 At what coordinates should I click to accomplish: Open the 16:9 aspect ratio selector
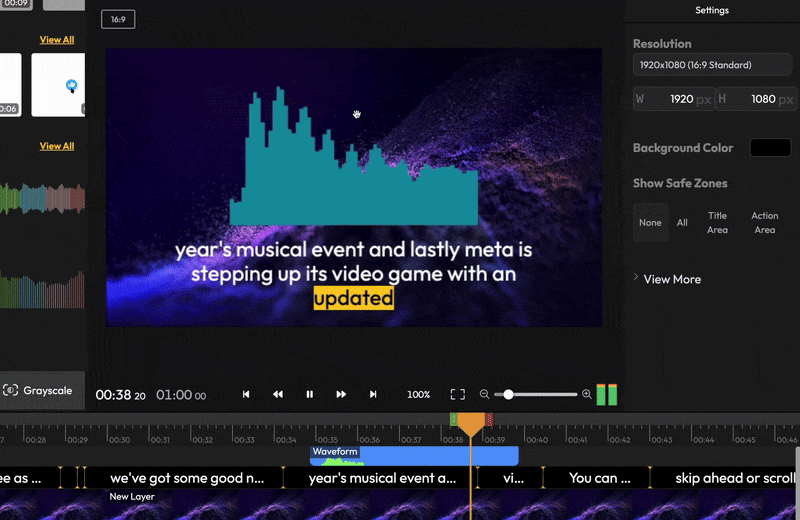[118, 19]
